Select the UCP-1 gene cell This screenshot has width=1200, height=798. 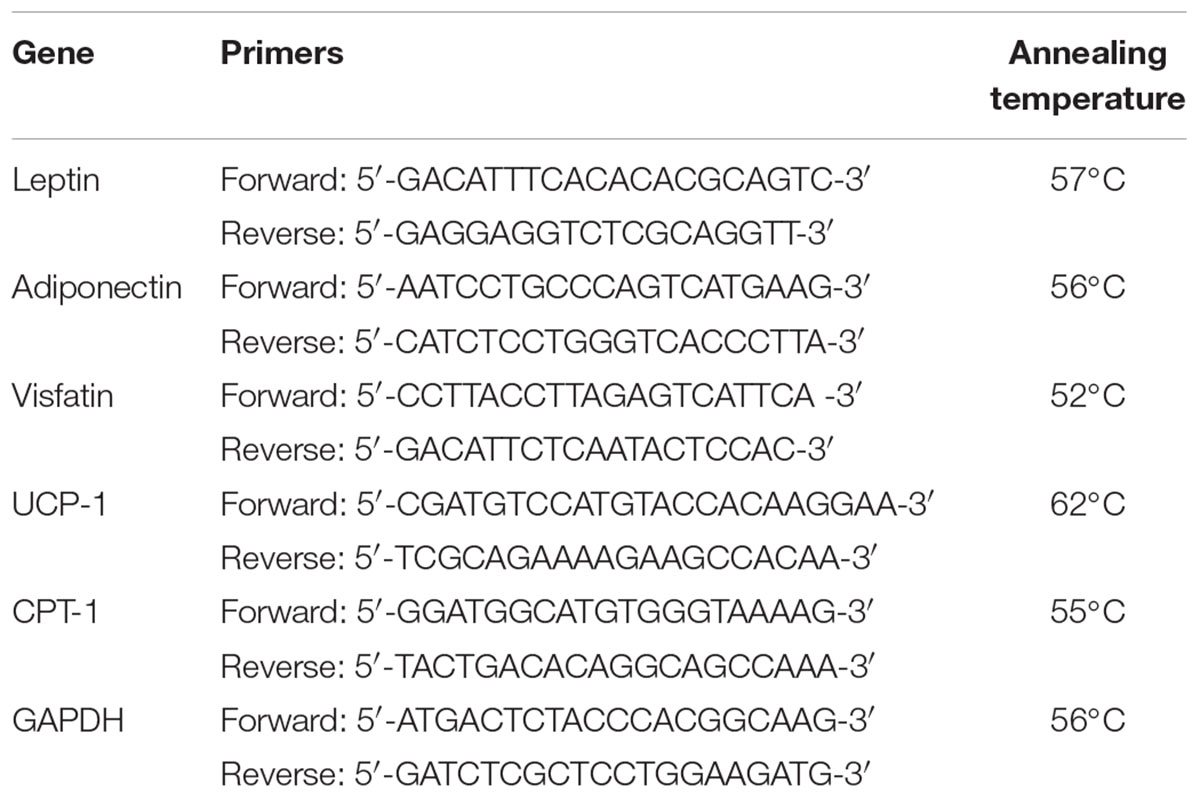pyautogui.click(x=60, y=504)
